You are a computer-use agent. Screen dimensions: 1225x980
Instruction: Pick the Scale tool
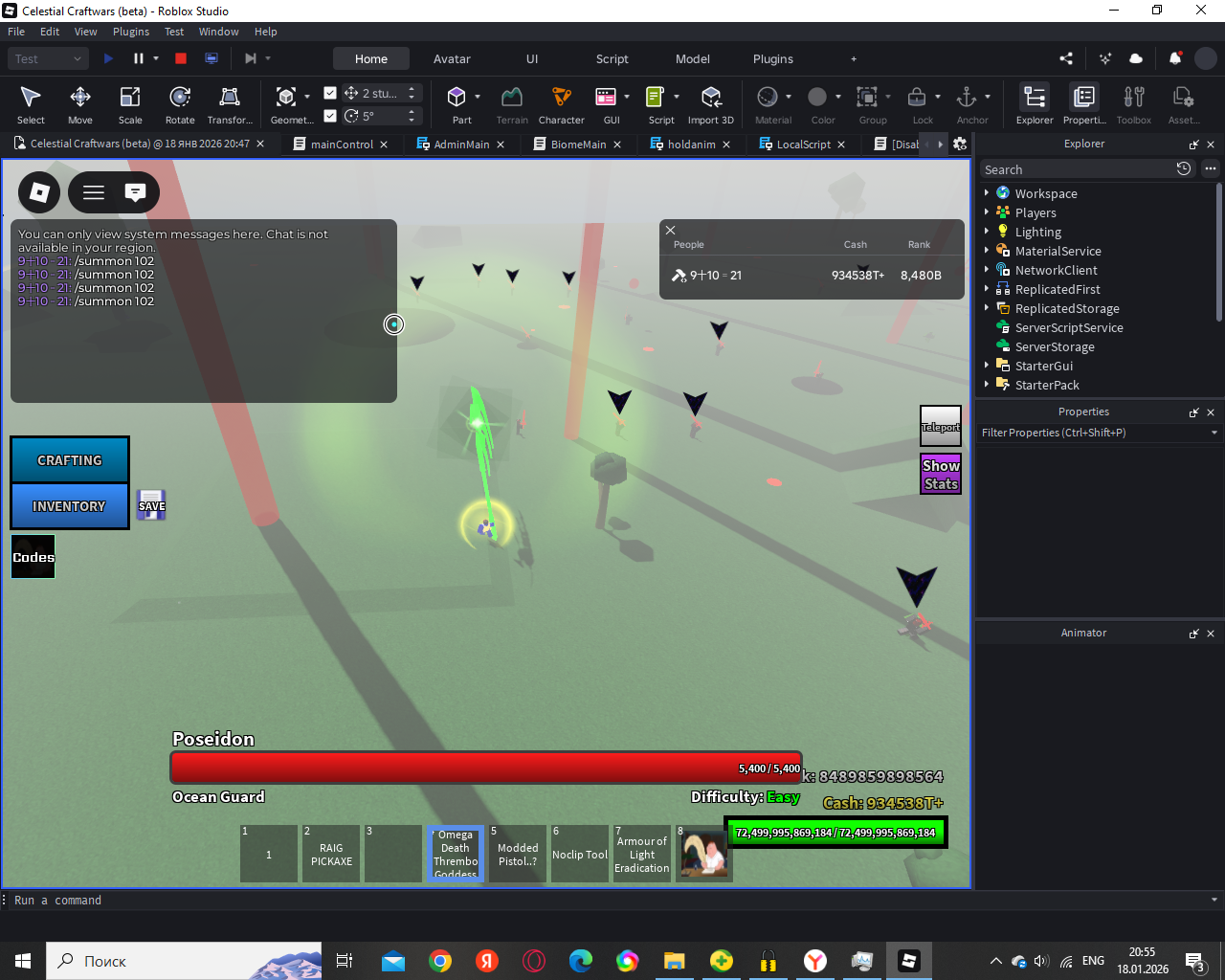[x=130, y=104]
